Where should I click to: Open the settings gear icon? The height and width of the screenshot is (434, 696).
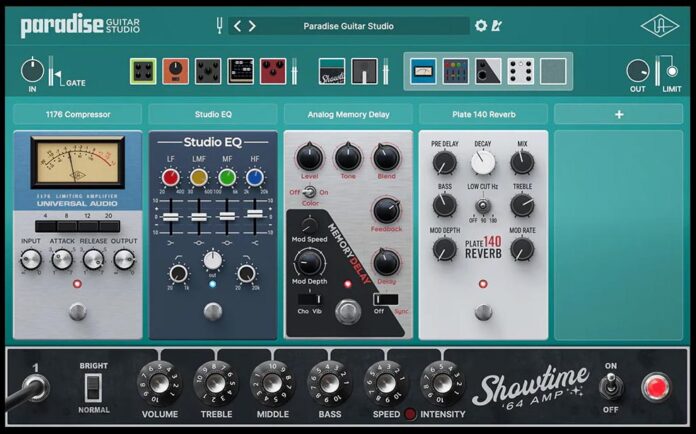coord(481,26)
